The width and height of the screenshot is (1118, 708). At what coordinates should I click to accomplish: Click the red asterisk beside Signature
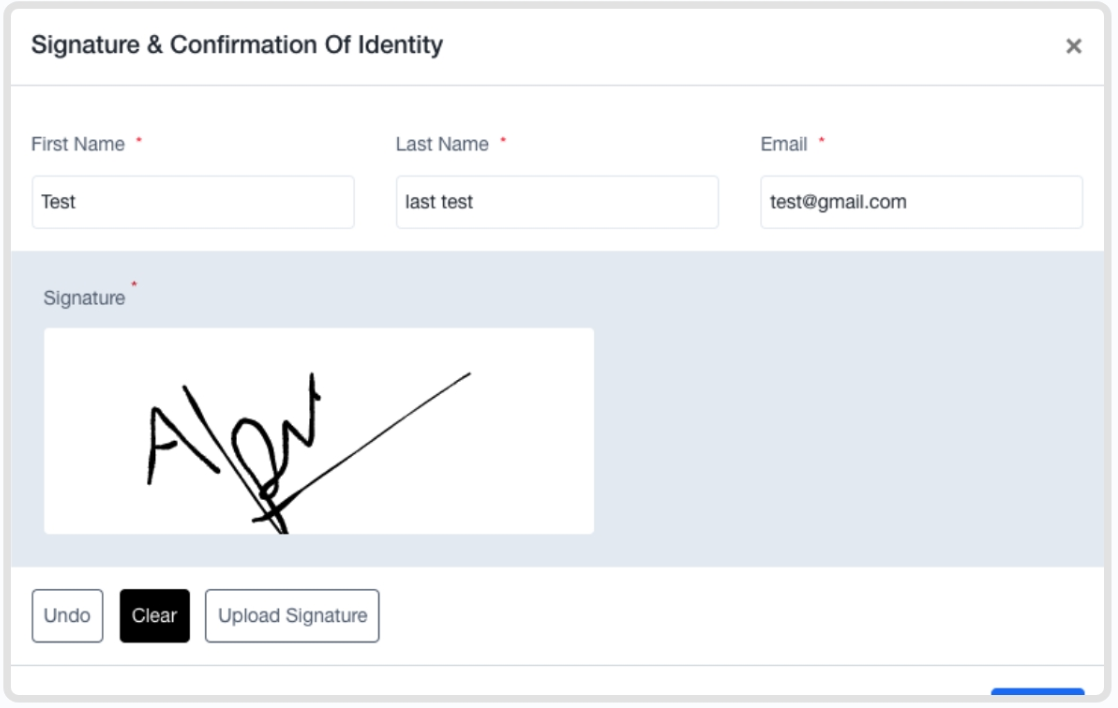[x=134, y=284]
